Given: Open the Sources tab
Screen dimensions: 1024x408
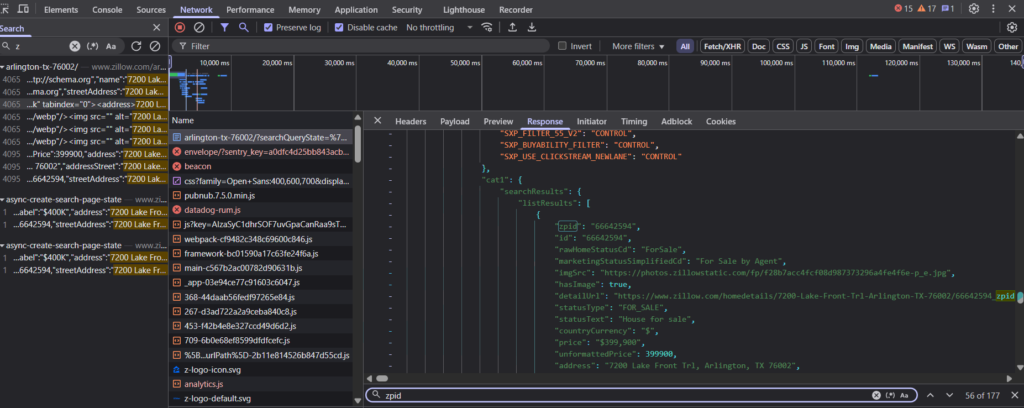Looking at the screenshot, I should (x=151, y=10).
